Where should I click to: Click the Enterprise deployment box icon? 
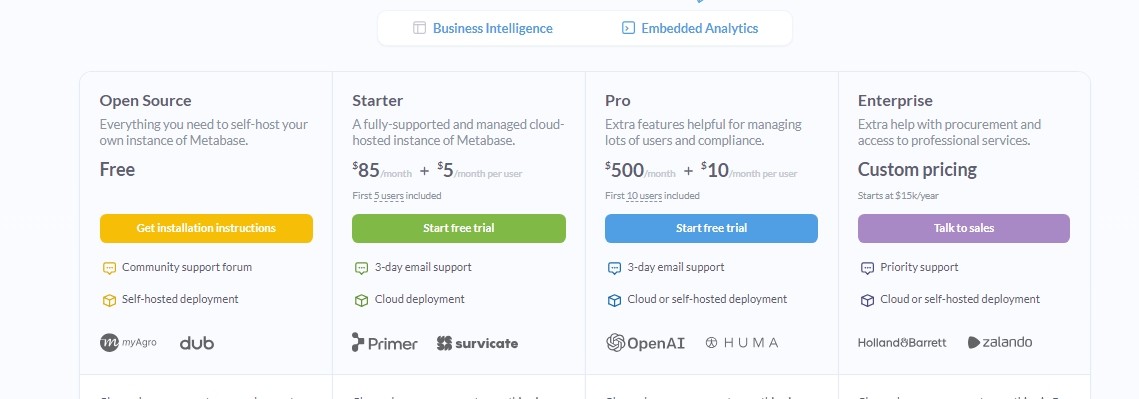click(x=867, y=300)
